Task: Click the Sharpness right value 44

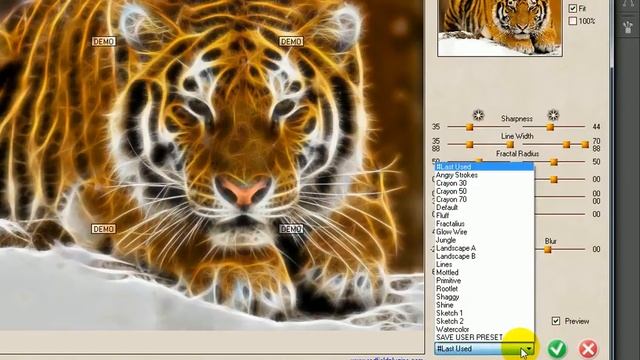Action: click(x=596, y=127)
